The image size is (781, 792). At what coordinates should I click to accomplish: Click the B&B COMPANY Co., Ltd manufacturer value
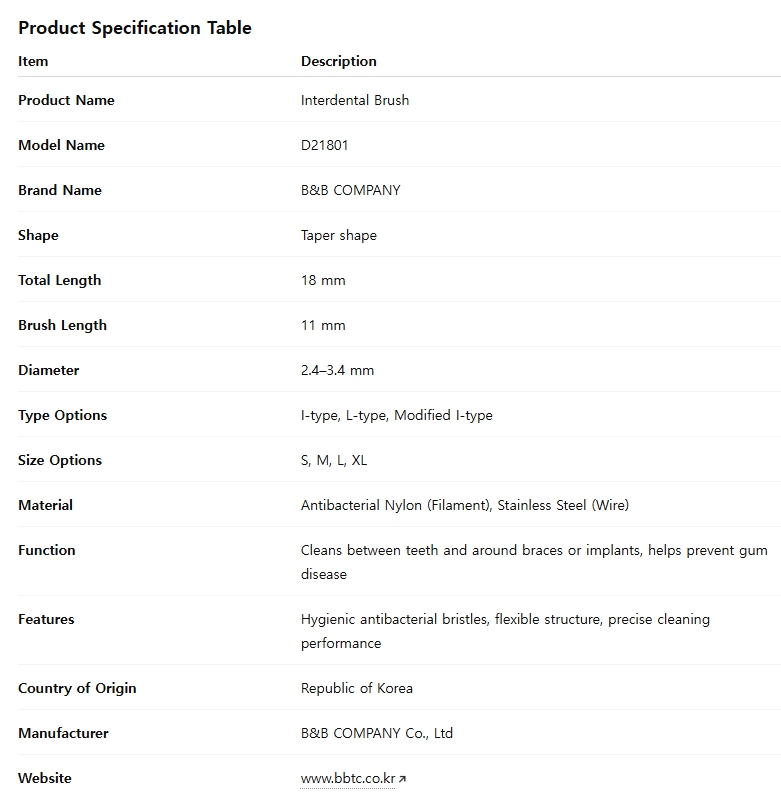pyautogui.click(x=377, y=733)
